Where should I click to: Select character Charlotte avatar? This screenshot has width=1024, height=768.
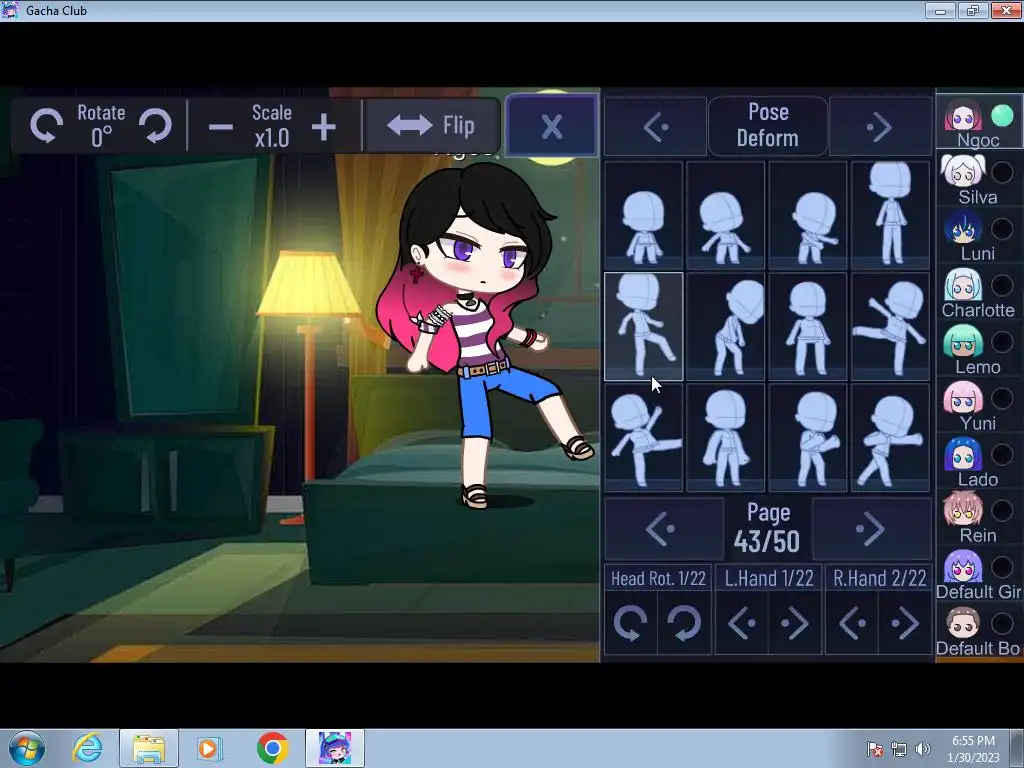(963, 285)
